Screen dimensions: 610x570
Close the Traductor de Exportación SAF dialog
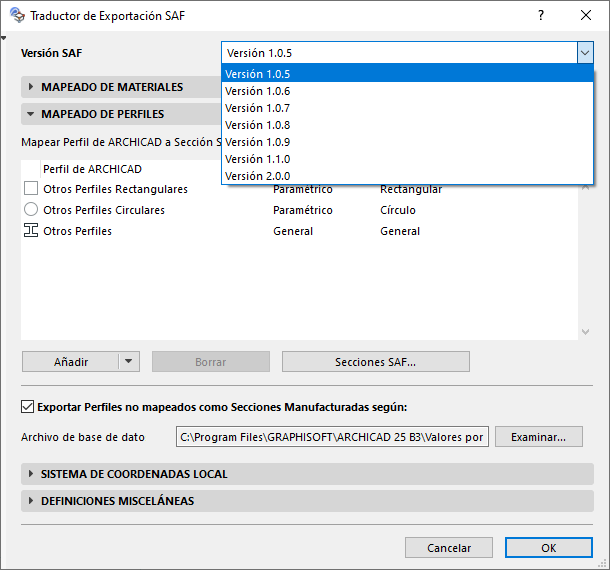[x=585, y=15]
